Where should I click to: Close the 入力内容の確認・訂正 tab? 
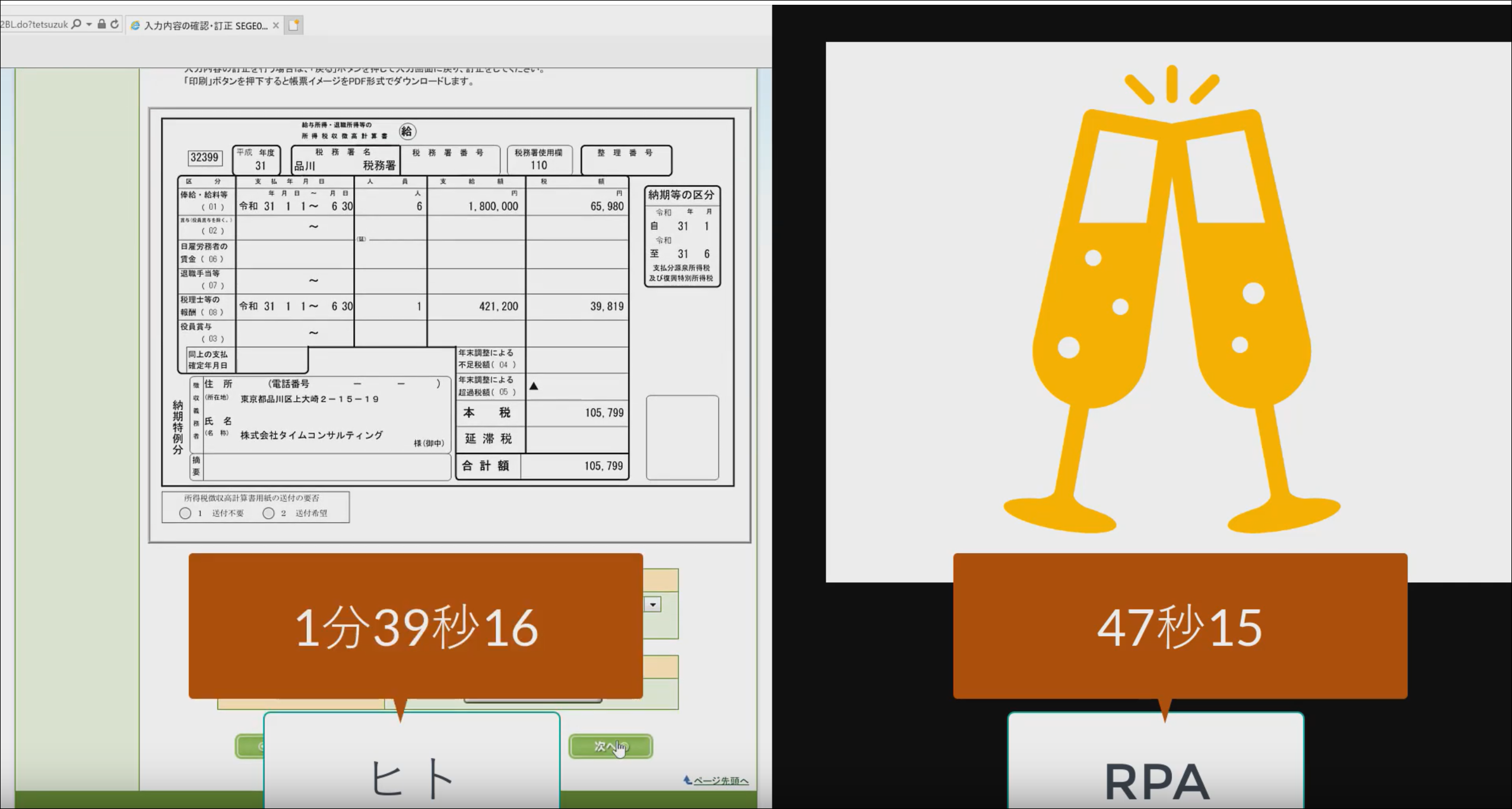pos(276,26)
